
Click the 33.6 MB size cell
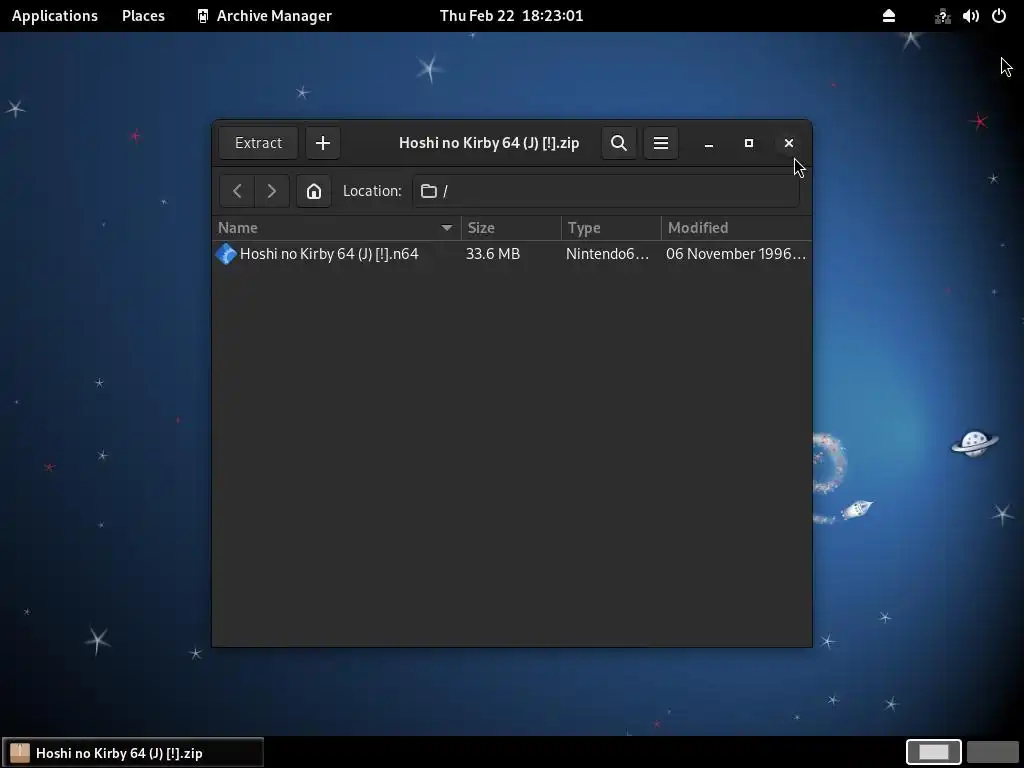(x=493, y=253)
